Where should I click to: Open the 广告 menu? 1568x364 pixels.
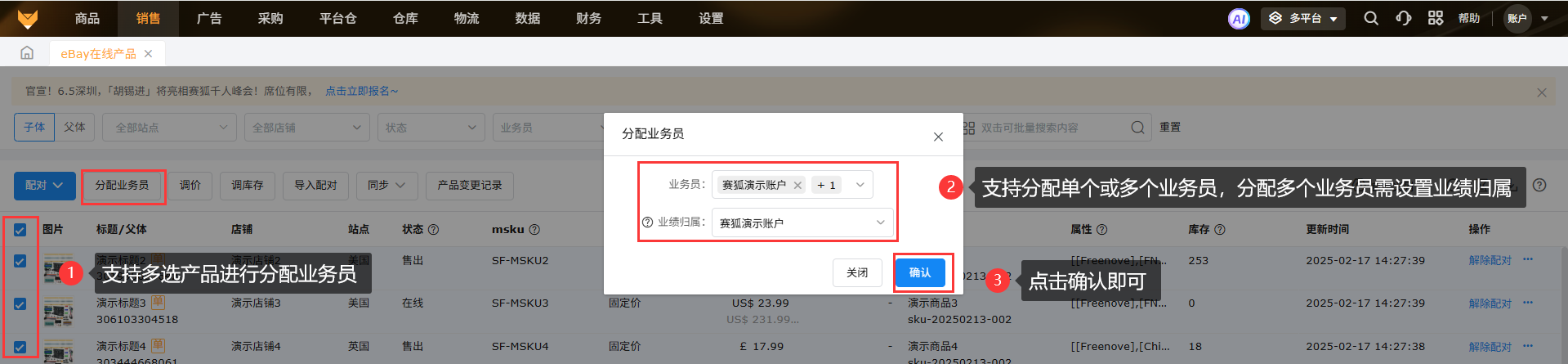[x=209, y=18]
